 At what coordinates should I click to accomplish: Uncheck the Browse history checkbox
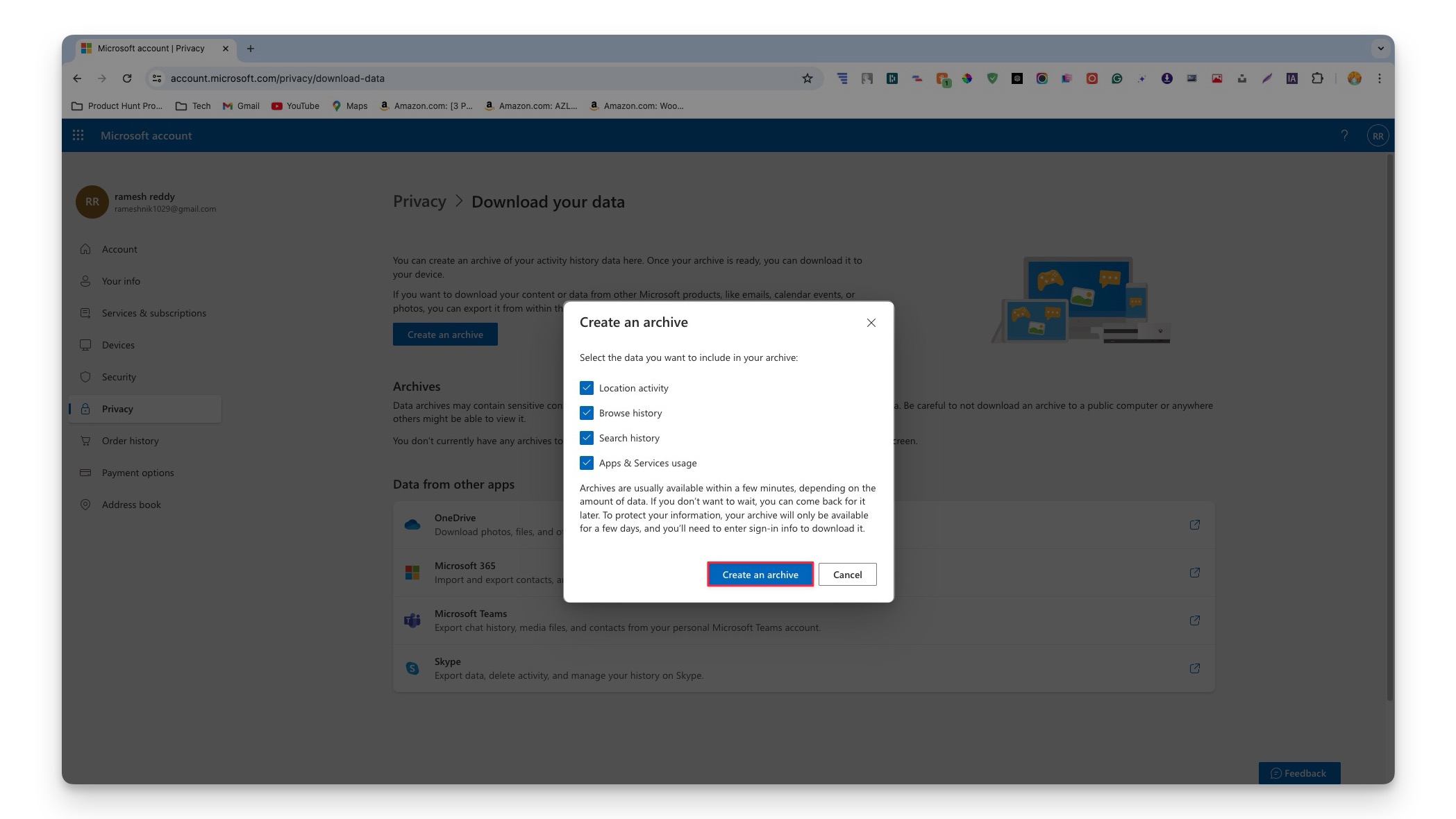pyautogui.click(x=587, y=413)
